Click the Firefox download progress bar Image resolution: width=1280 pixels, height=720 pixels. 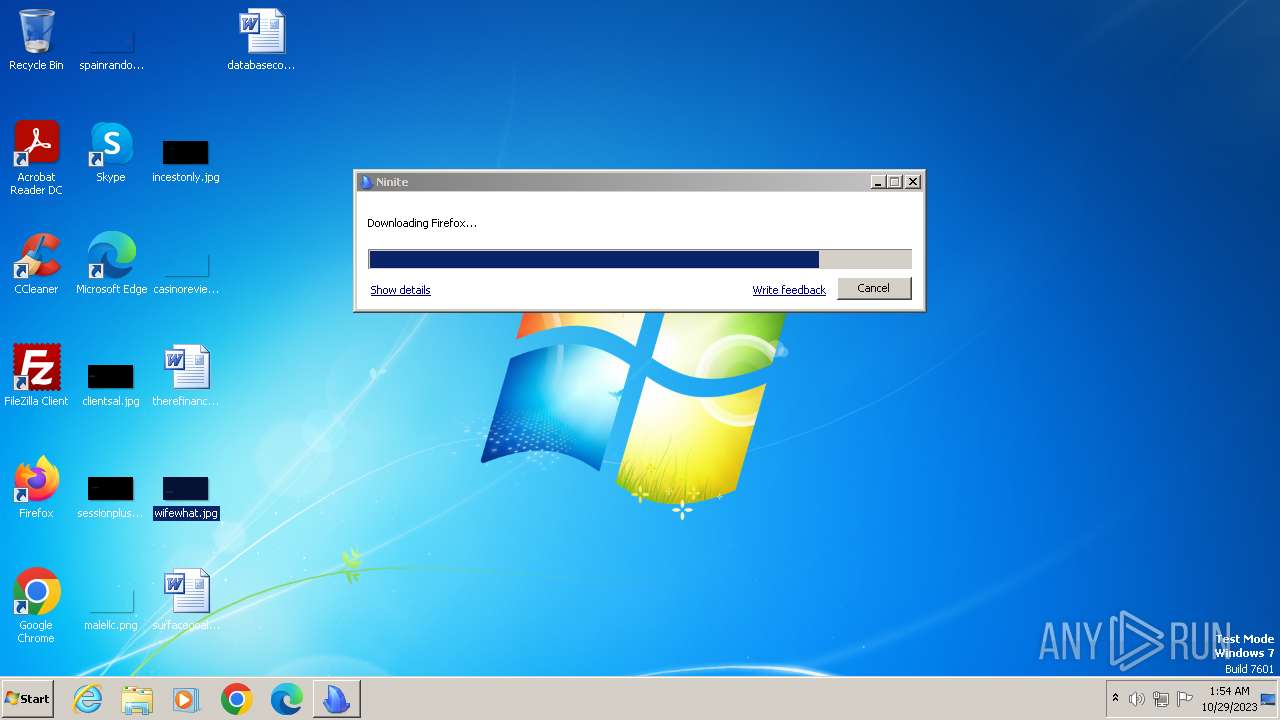click(640, 259)
